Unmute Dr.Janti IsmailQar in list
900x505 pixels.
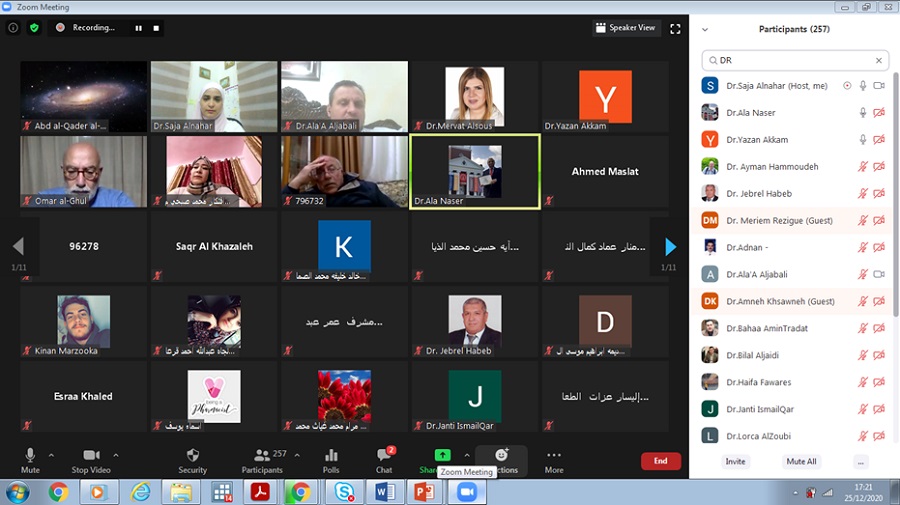coord(862,409)
